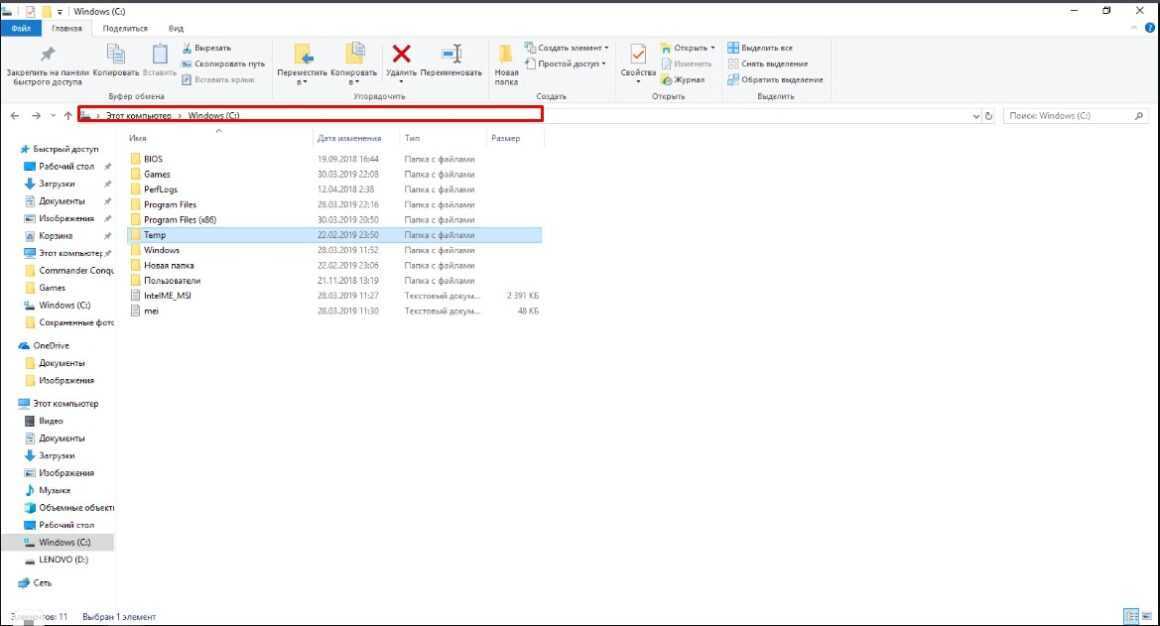Click the search field Поиск: Windows (C:)

point(1070,116)
